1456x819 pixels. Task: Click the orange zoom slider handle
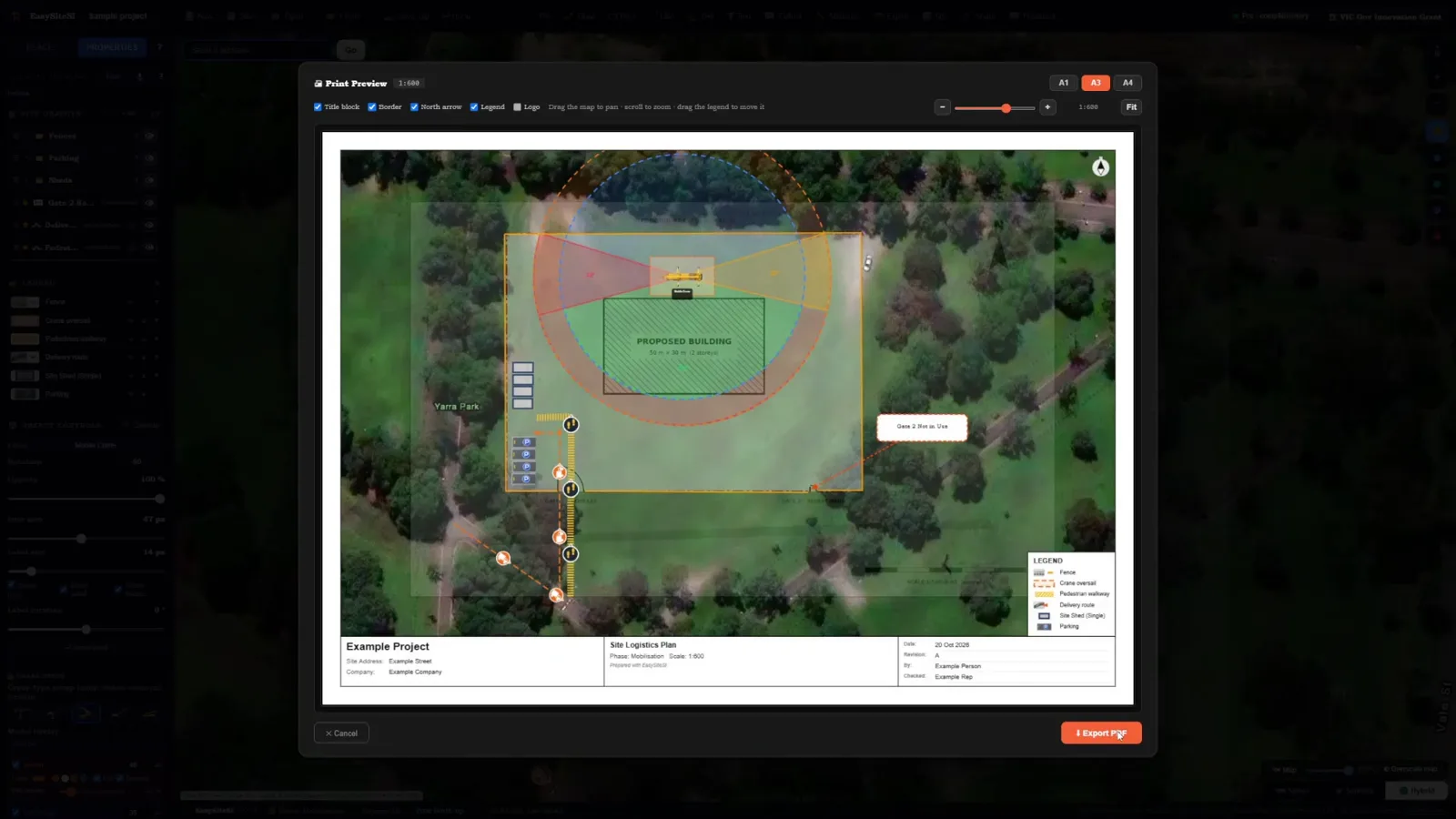click(x=1006, y=108)
